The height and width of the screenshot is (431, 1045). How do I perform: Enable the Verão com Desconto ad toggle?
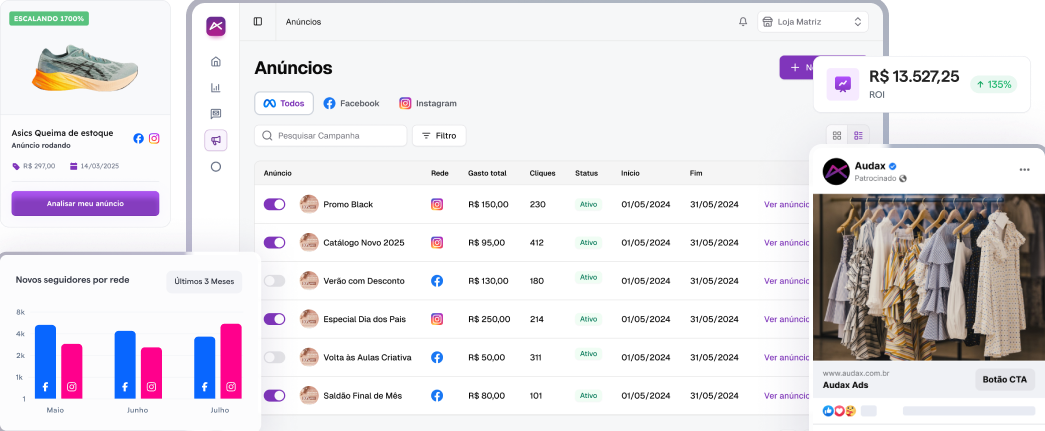click(x=274, y=281)
